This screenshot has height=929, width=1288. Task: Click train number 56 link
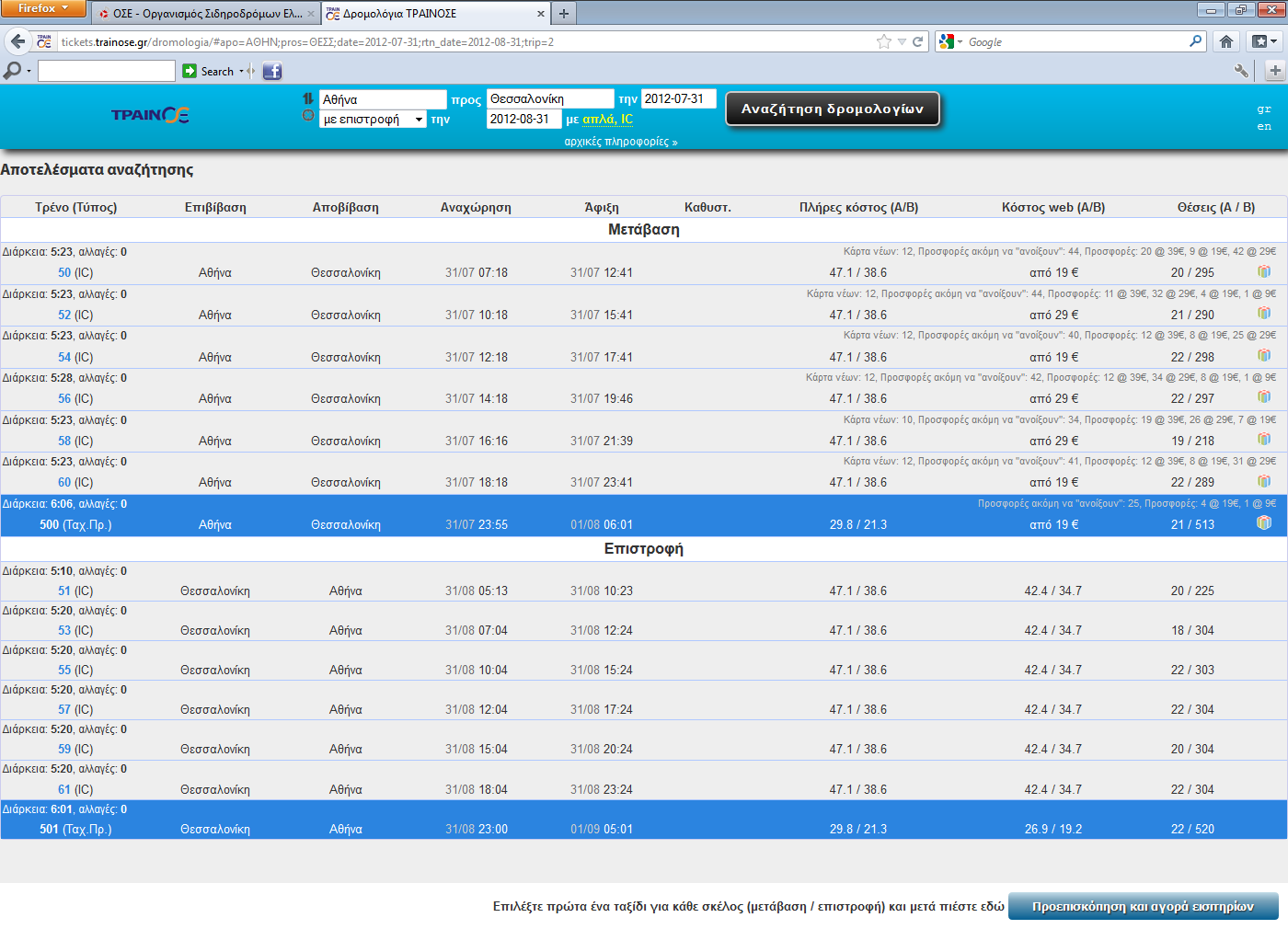pos(64,398)
